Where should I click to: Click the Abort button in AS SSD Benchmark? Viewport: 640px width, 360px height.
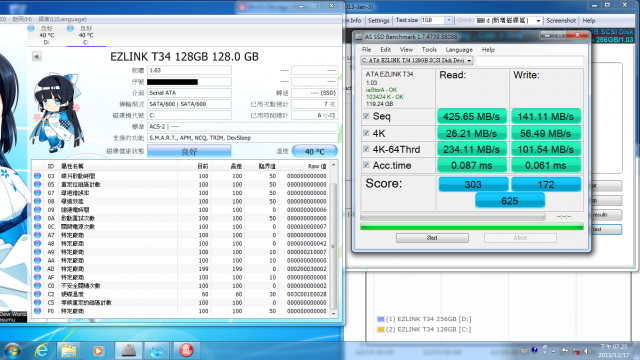(x=520, y=238)
